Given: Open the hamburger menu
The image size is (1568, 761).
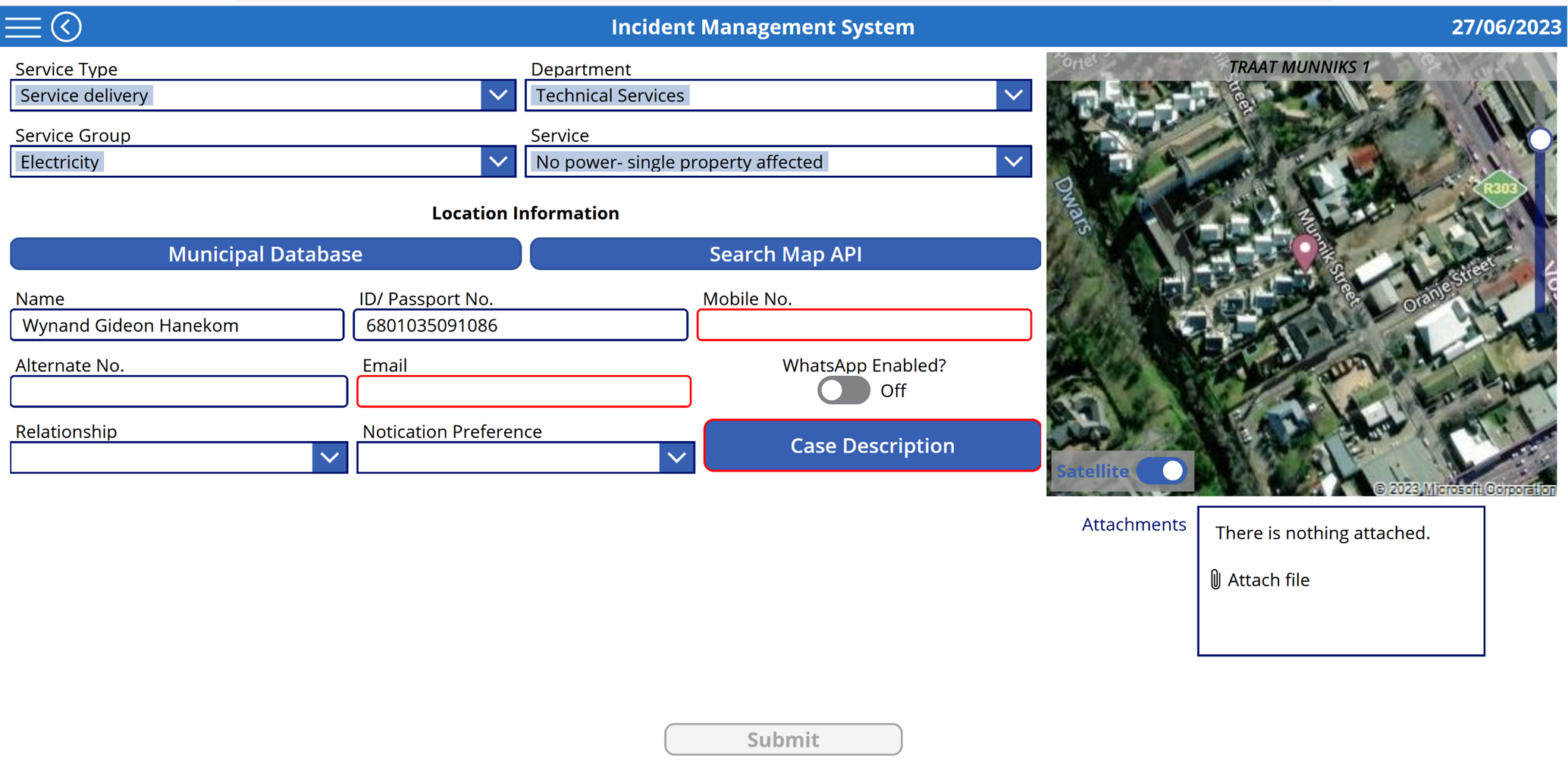Looking at the screenshot, I should pyautogui.click(x=23, y=27).
